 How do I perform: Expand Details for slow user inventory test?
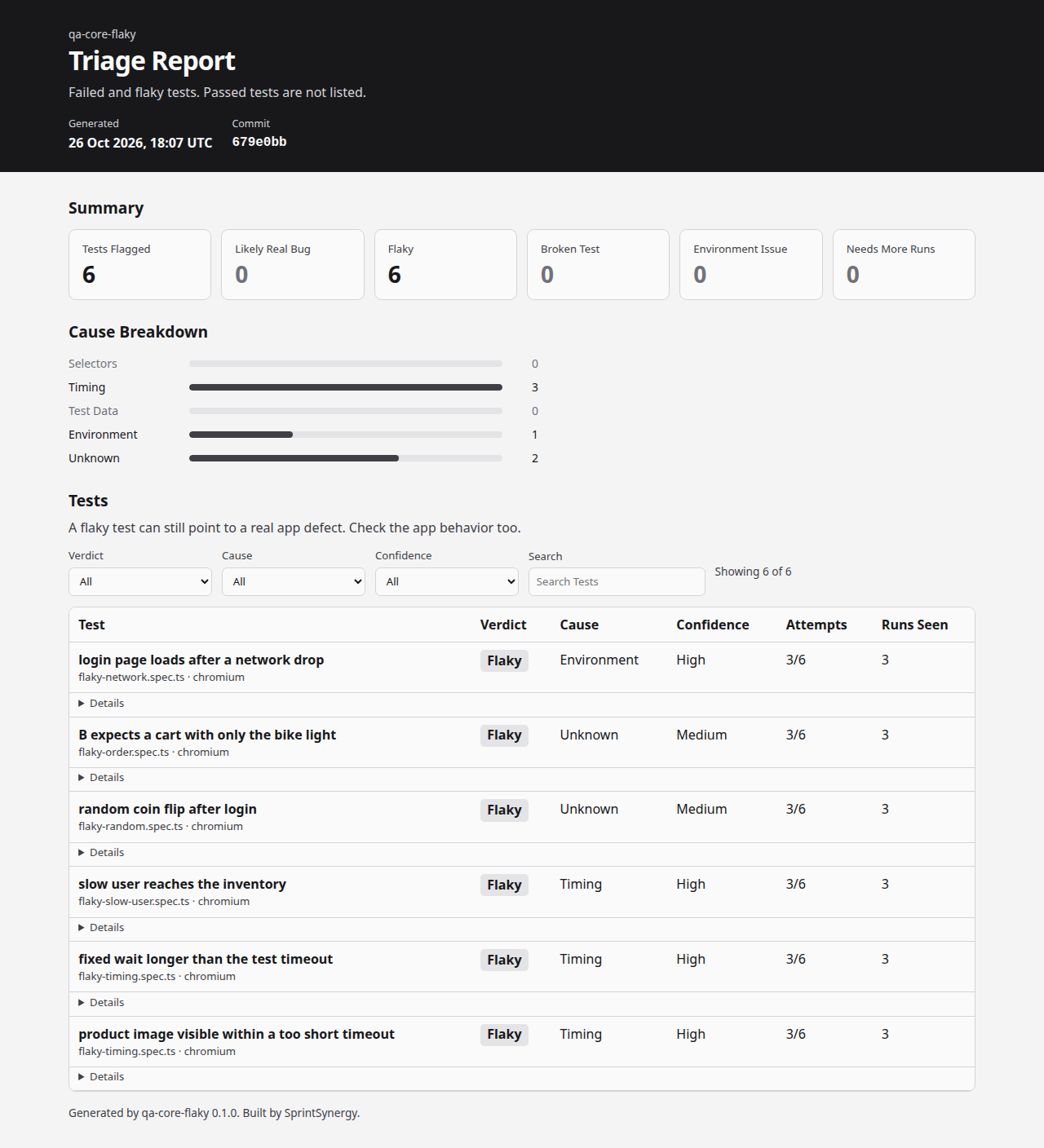(x=101, y=928)
